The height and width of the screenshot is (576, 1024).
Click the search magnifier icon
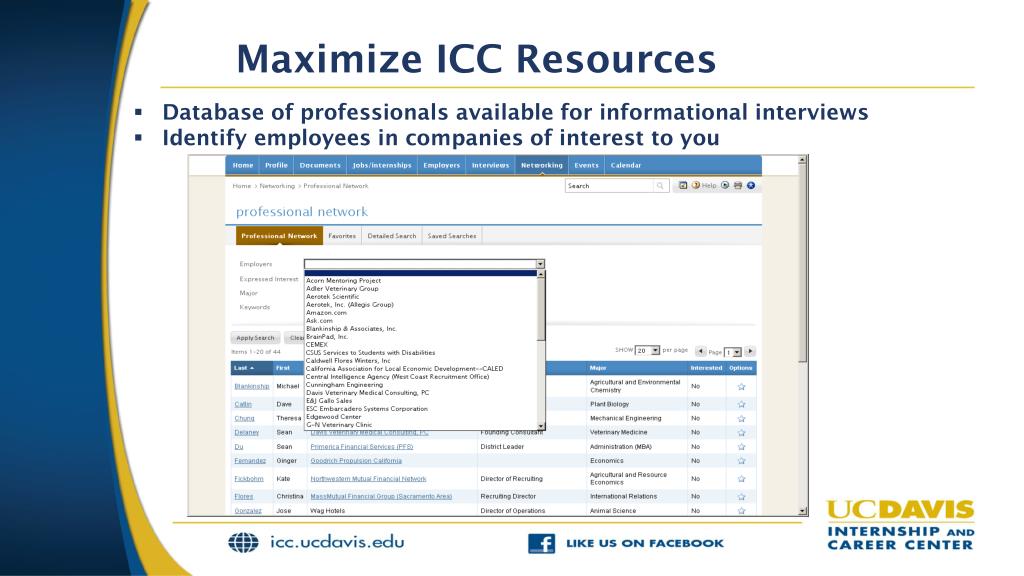[660, 186]
